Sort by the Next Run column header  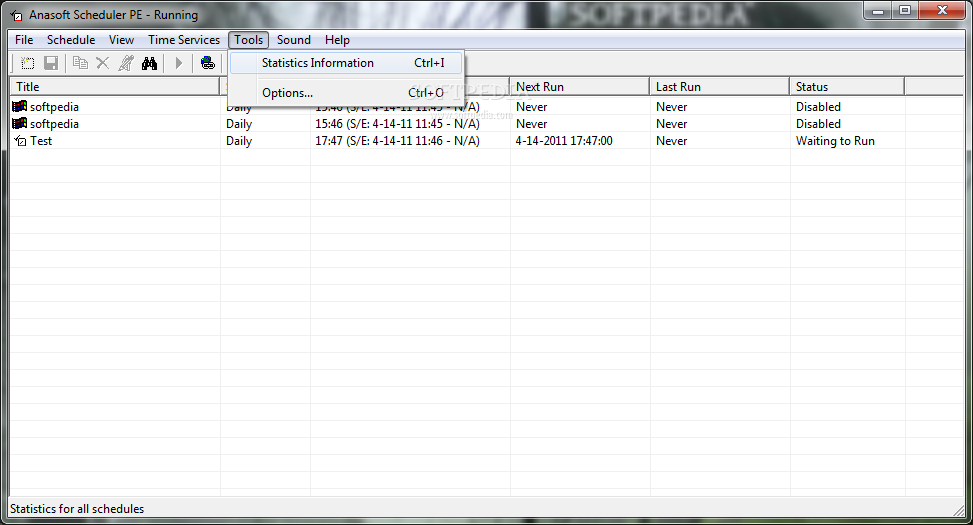[579, 87]
